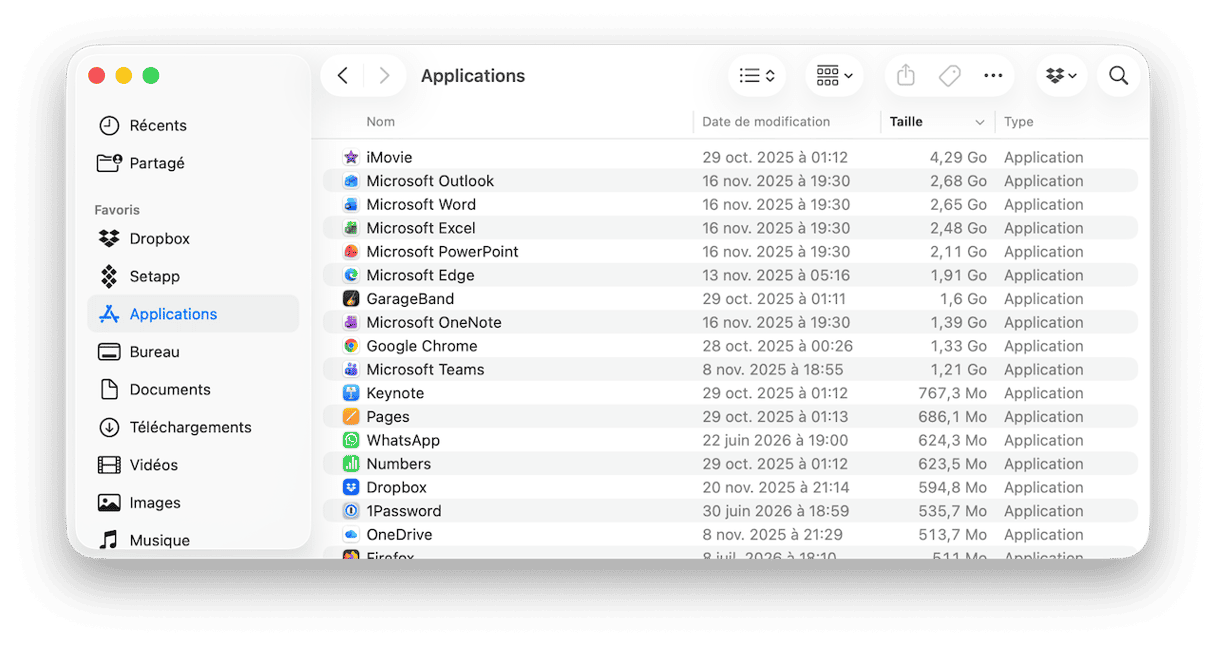Open the ellipsis More actions menu
Screen dimensions: 1216x646
click(x=993, y=76)
